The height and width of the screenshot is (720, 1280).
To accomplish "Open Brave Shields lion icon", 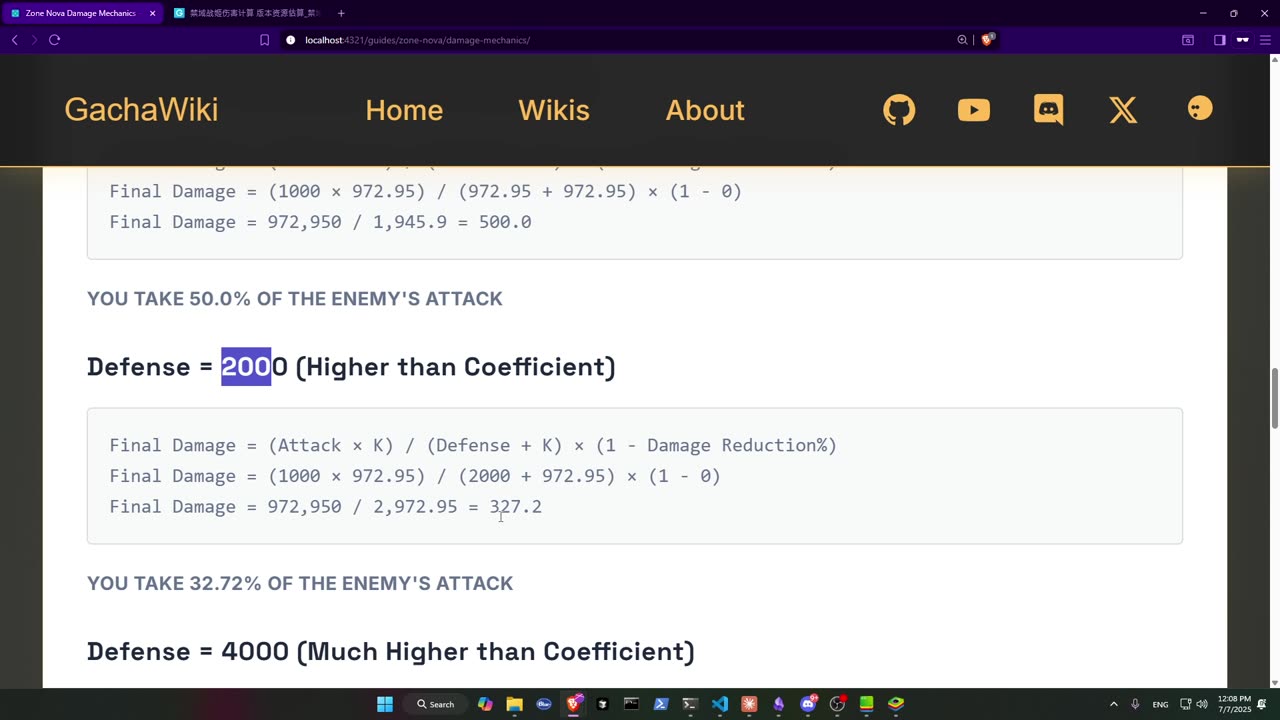I will click(987, 40).
